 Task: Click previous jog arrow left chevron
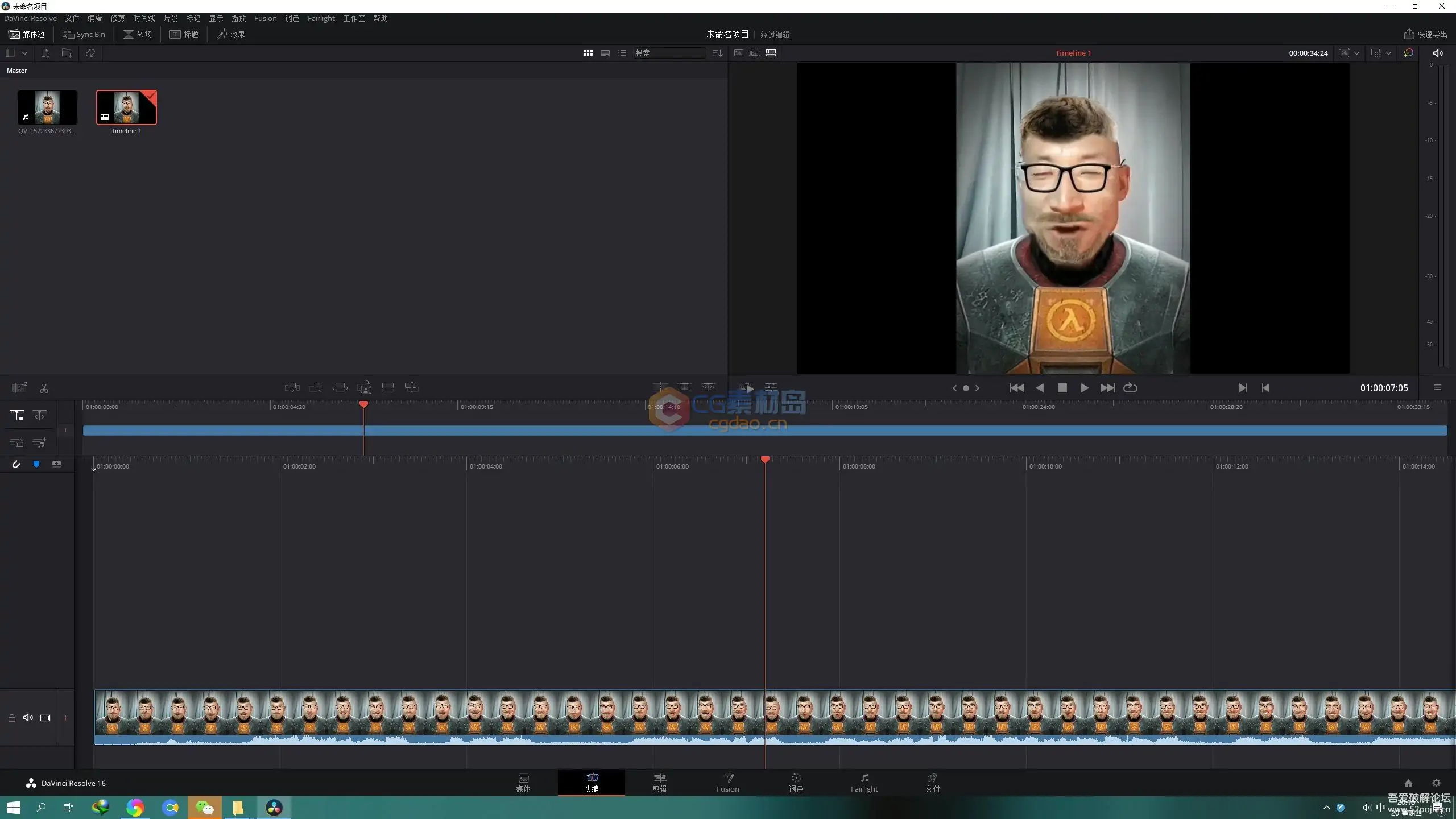pos(954,388)
